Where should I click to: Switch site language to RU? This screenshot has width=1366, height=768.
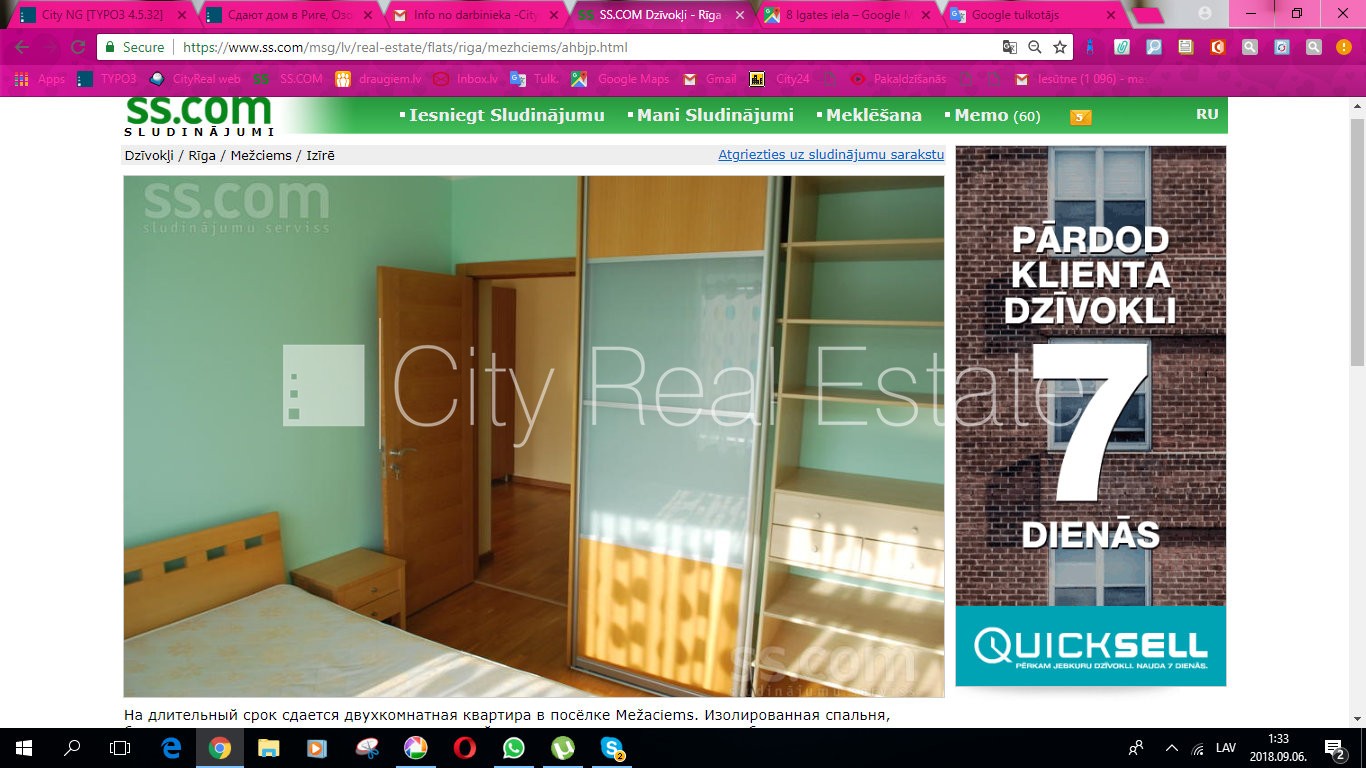(1207, 114)
